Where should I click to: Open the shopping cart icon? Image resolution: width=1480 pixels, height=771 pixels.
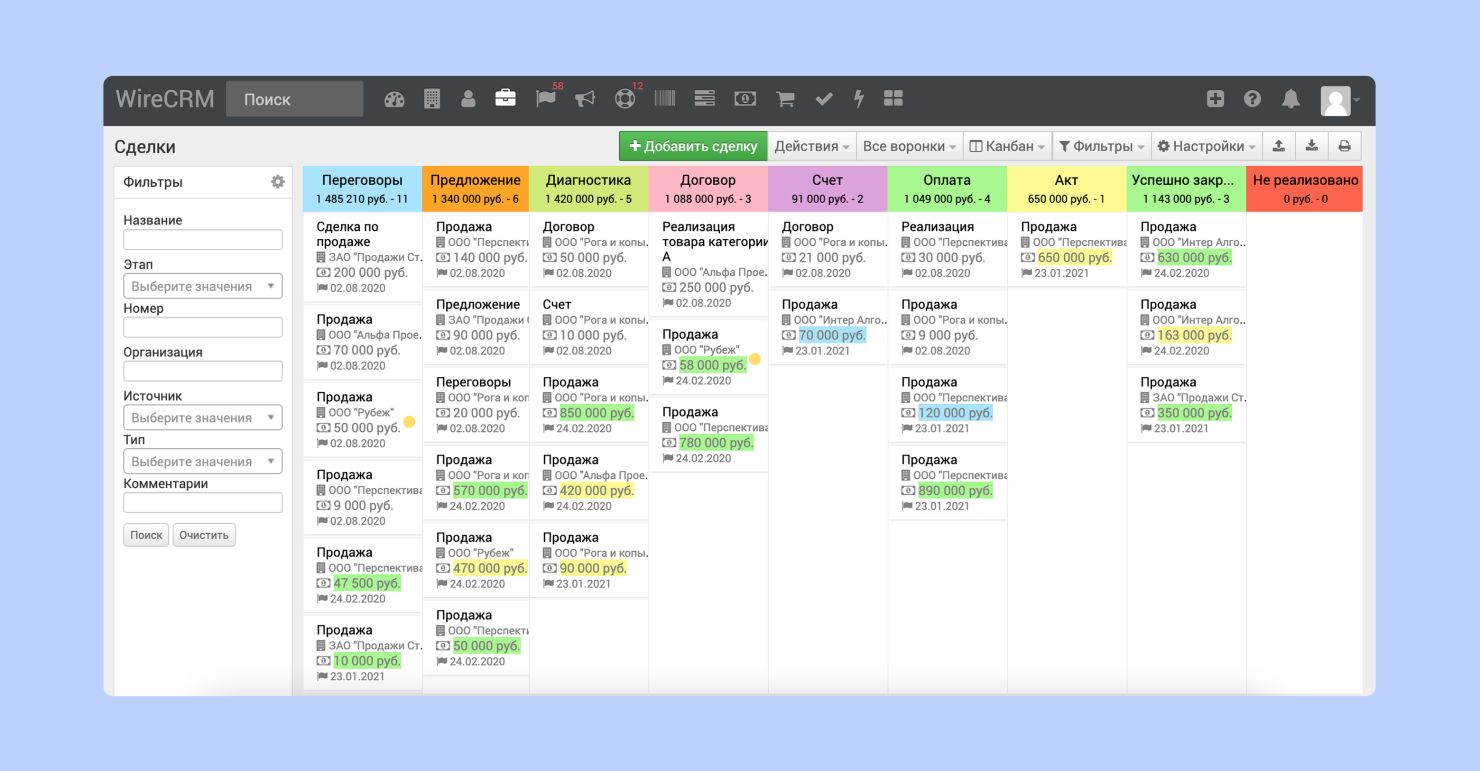[x=785, y=99]
